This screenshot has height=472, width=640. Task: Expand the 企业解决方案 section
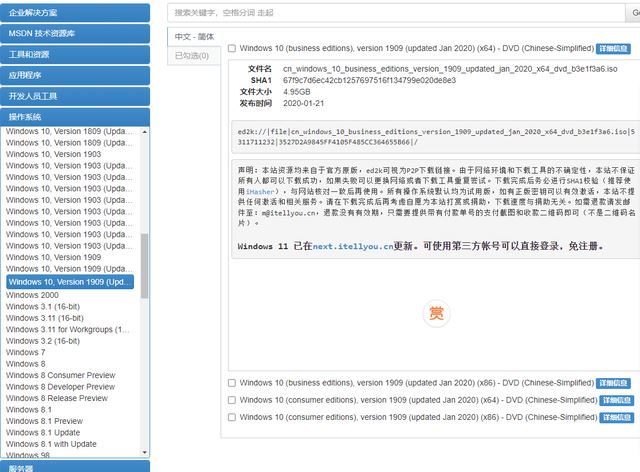pos(75,12)
